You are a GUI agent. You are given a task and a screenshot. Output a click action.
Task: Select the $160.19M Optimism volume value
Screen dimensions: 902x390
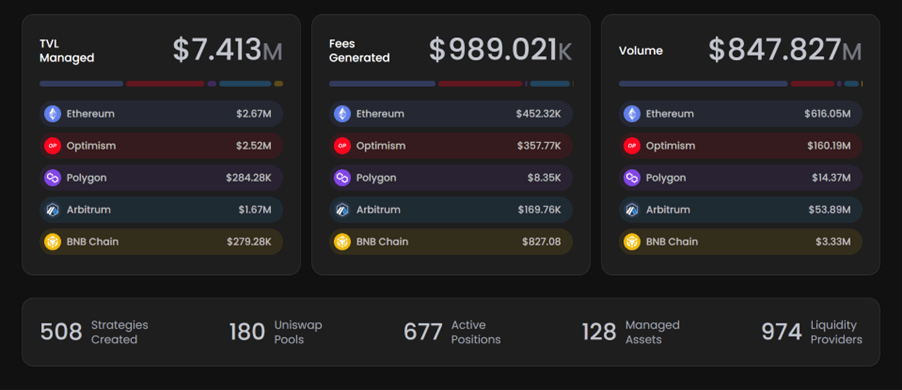829,146
